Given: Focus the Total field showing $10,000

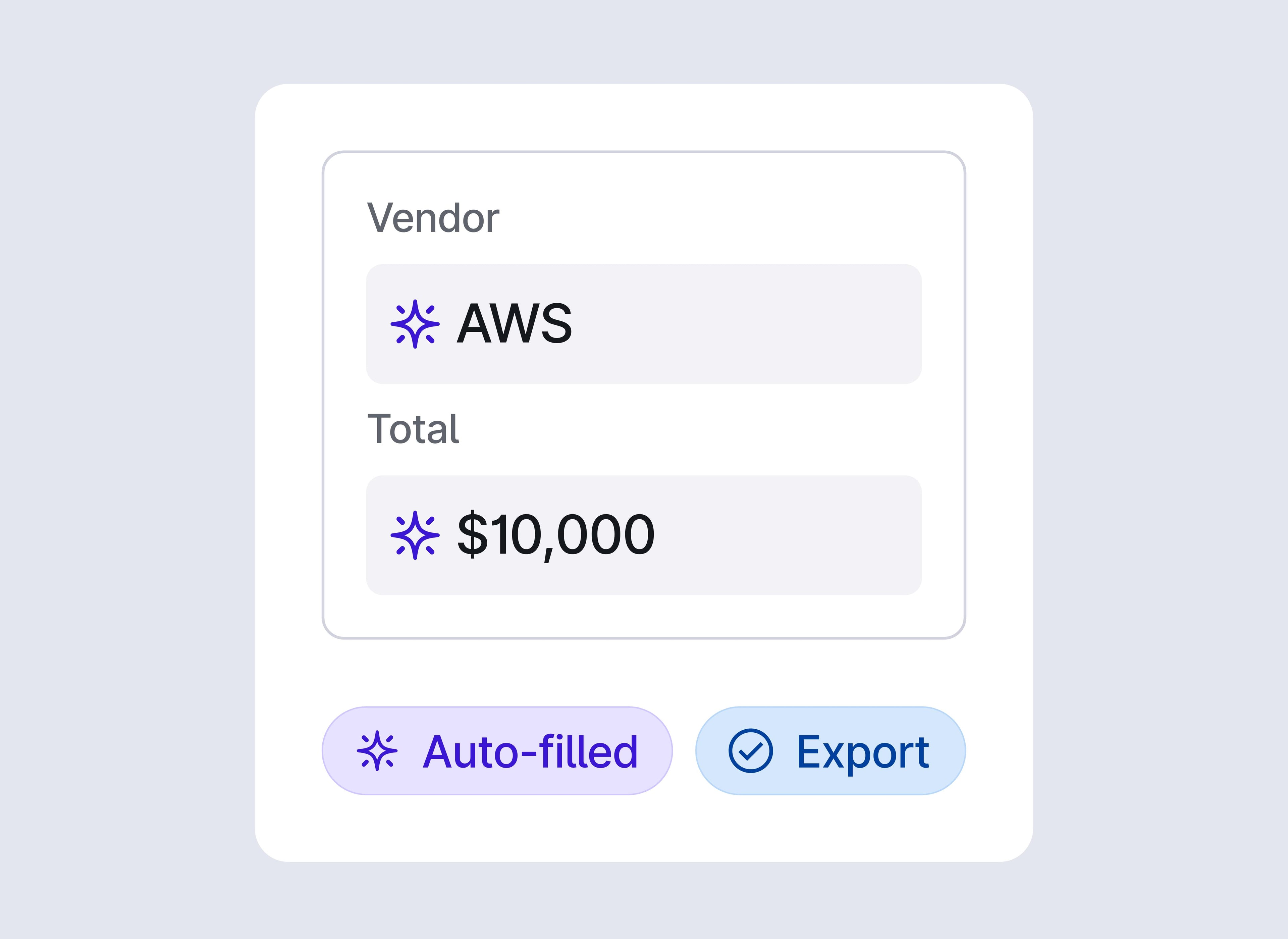Looking at the screenshot, I should click(643, 535).
